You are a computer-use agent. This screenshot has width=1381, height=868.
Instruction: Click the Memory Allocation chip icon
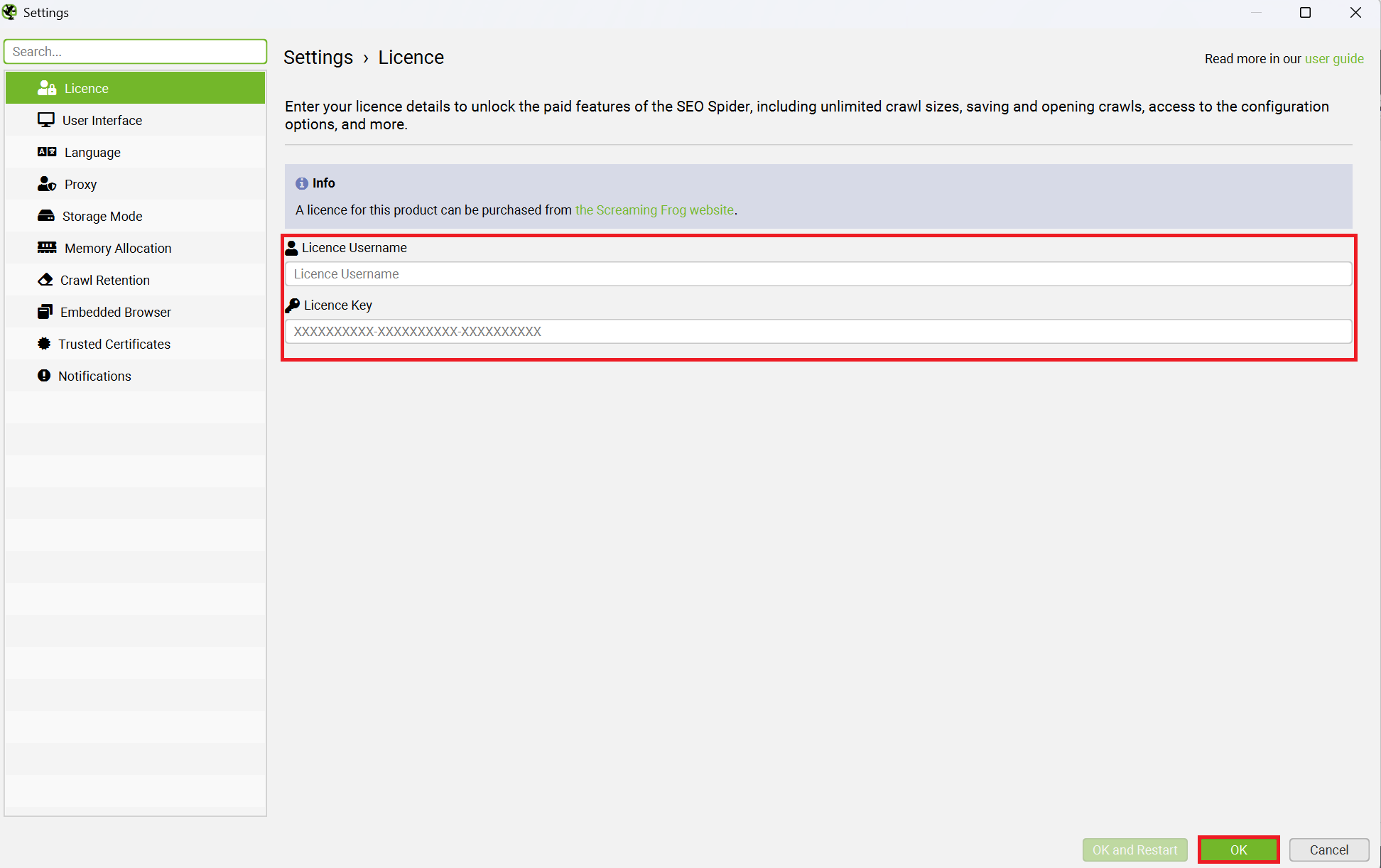coord(47,248)
